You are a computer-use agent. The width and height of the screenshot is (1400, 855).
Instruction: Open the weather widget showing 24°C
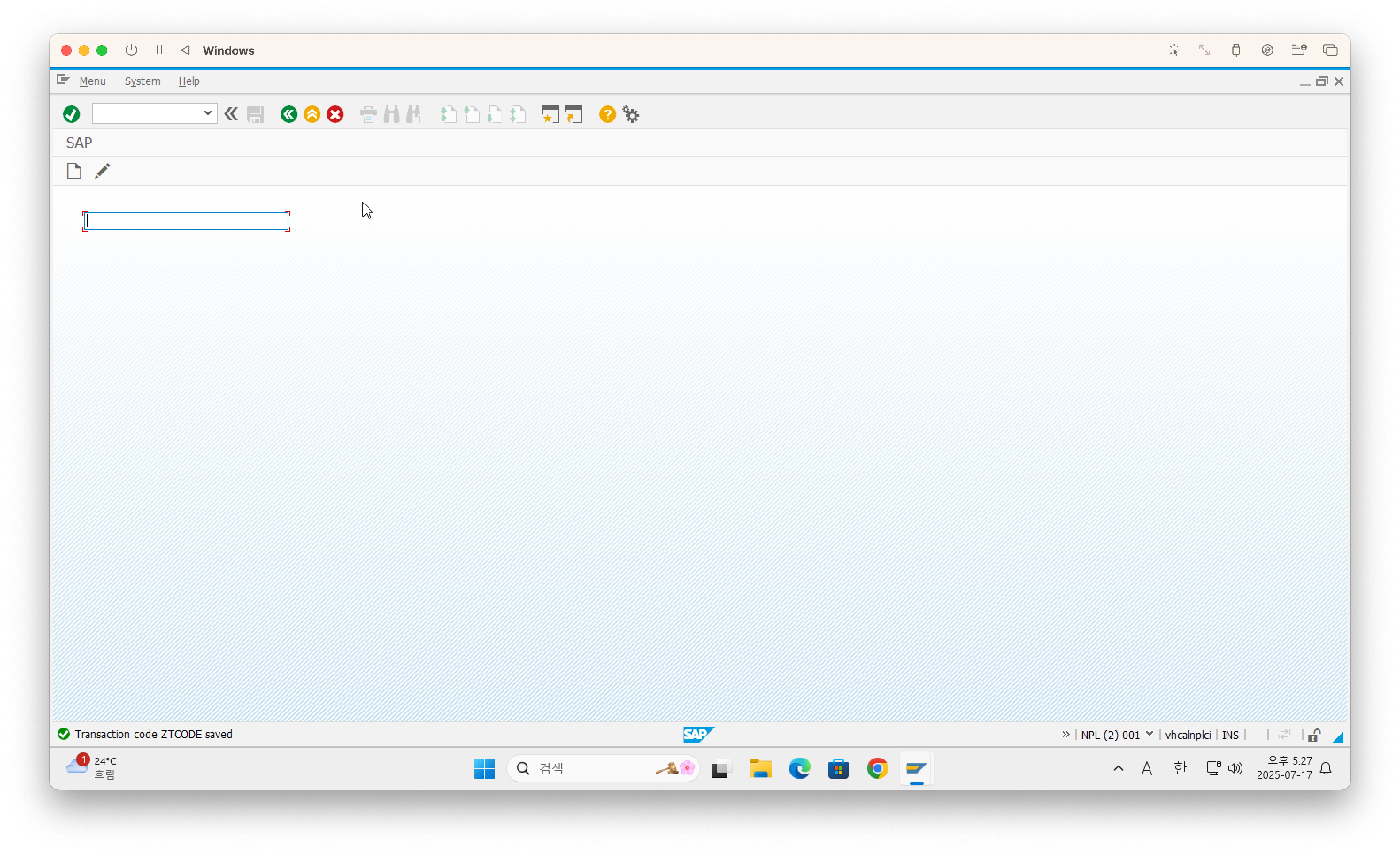(x=91, y=767)
